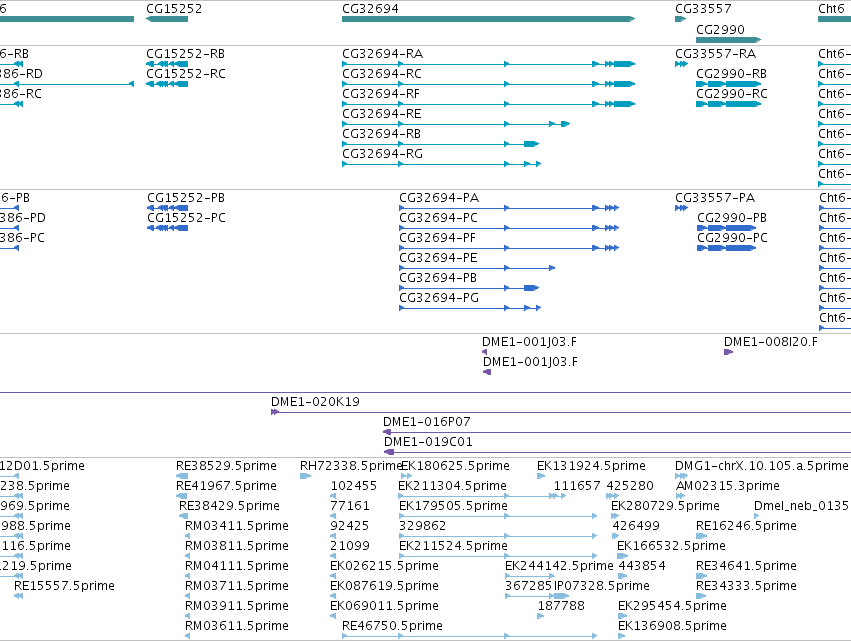Click EST EK180625.5prime
The width and height of the screenshot is (851, 641).
[455, 466]
